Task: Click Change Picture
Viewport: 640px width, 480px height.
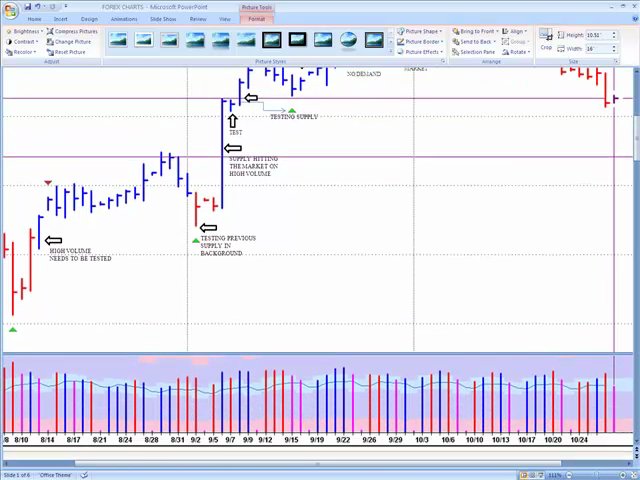Action: 69,42
